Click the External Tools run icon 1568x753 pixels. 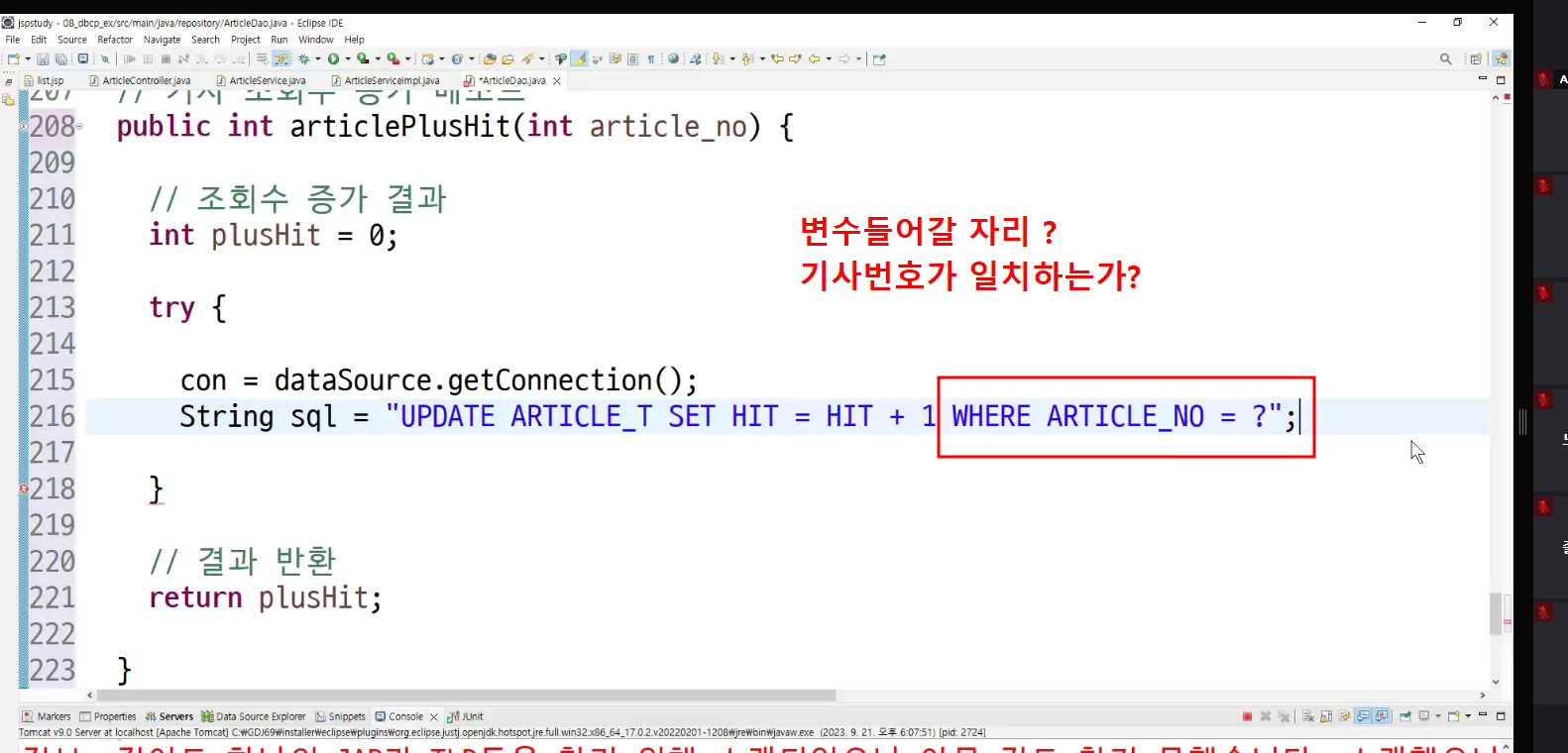pos(392,59)
